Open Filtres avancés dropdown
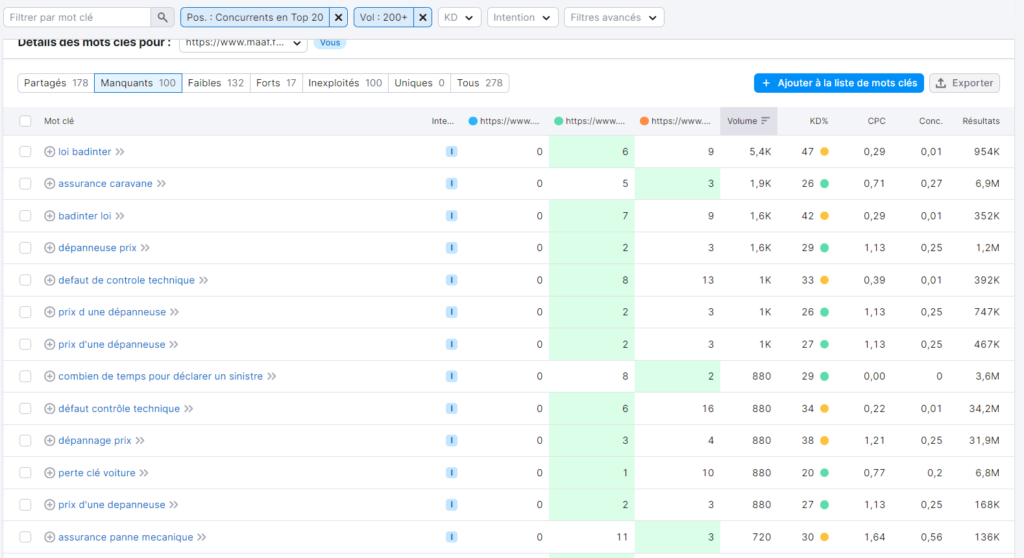1024x558 pixels. 614,18
